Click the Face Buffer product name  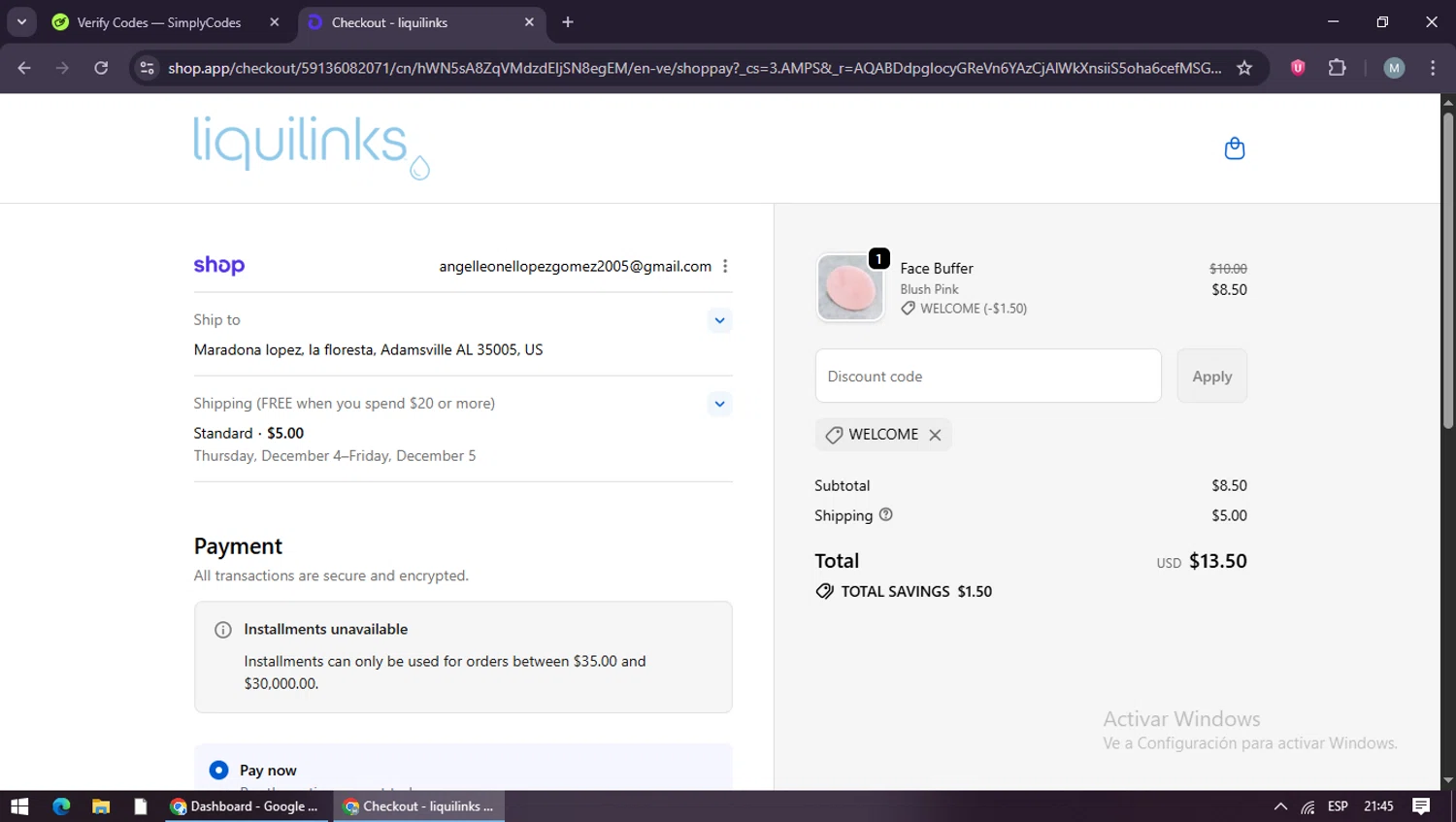tap(936, 268)
